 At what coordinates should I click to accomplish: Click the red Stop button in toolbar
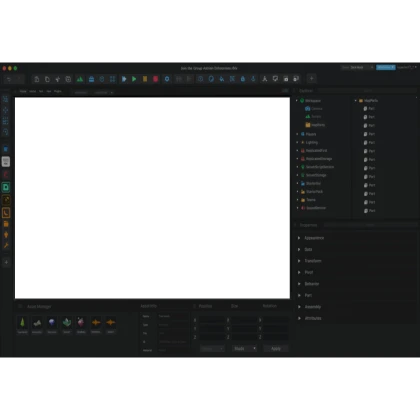click(x=155, y=79)
